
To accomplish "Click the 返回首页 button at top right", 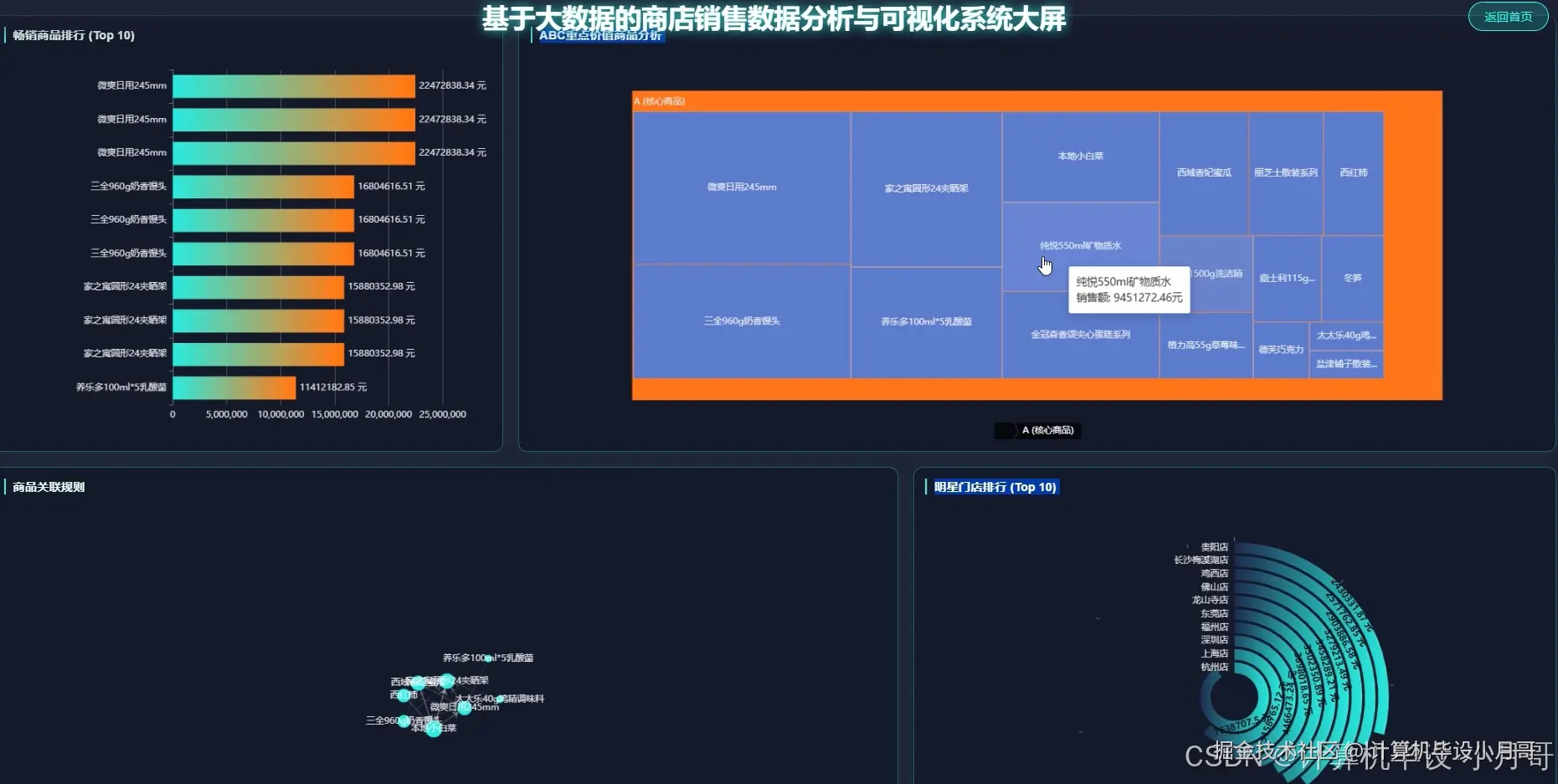I will [1508, 16].
